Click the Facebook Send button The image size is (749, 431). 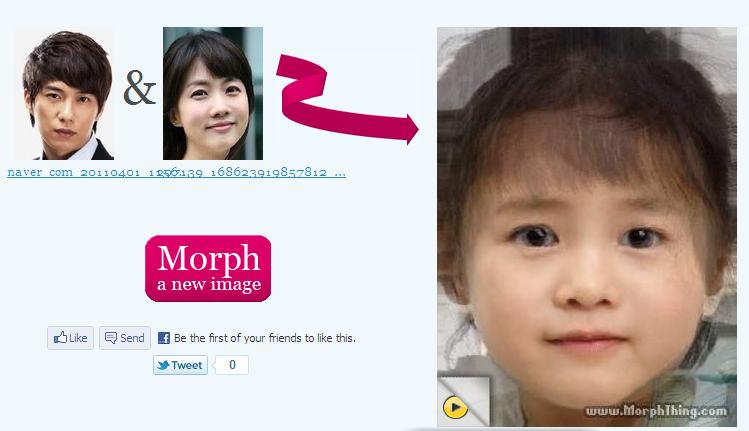coord(125,338)
